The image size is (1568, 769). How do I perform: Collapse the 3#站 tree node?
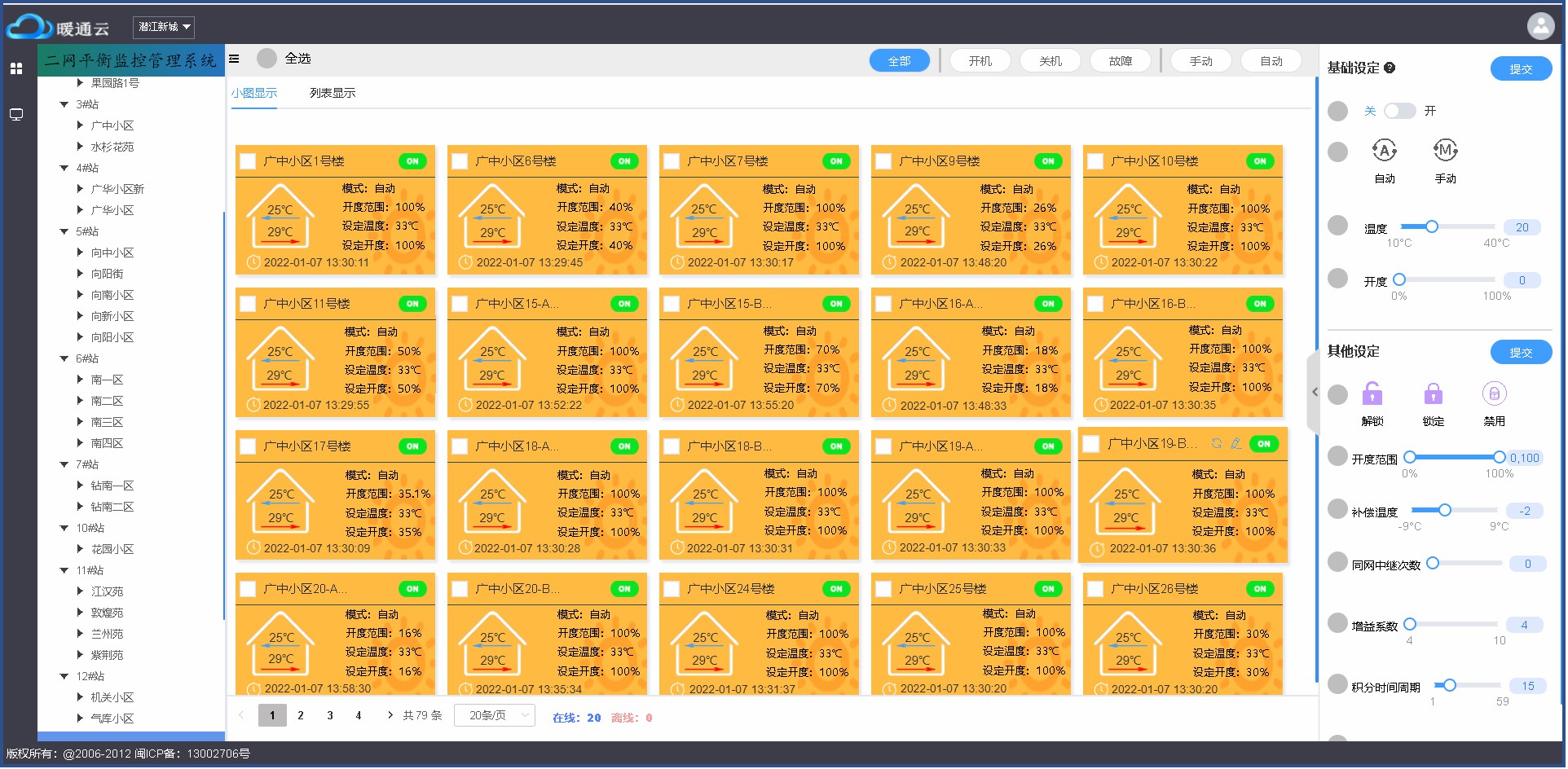64,104
